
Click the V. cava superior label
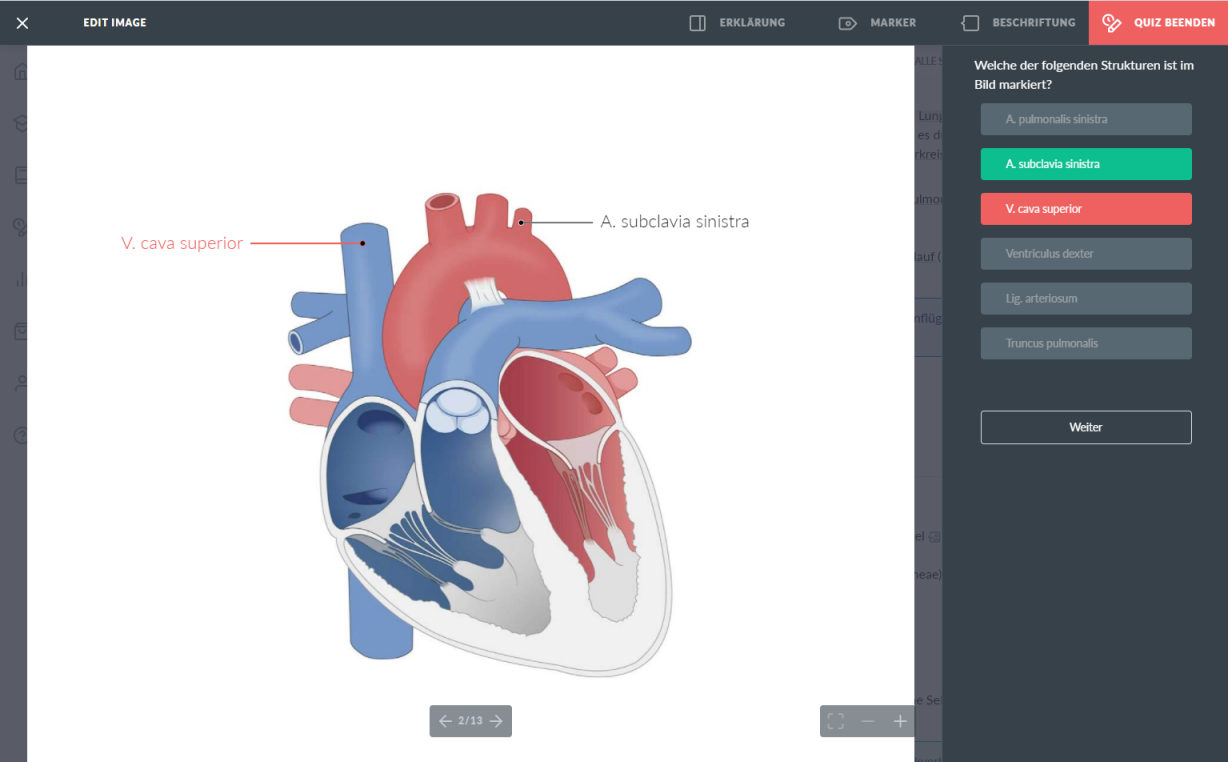(182, 243)
